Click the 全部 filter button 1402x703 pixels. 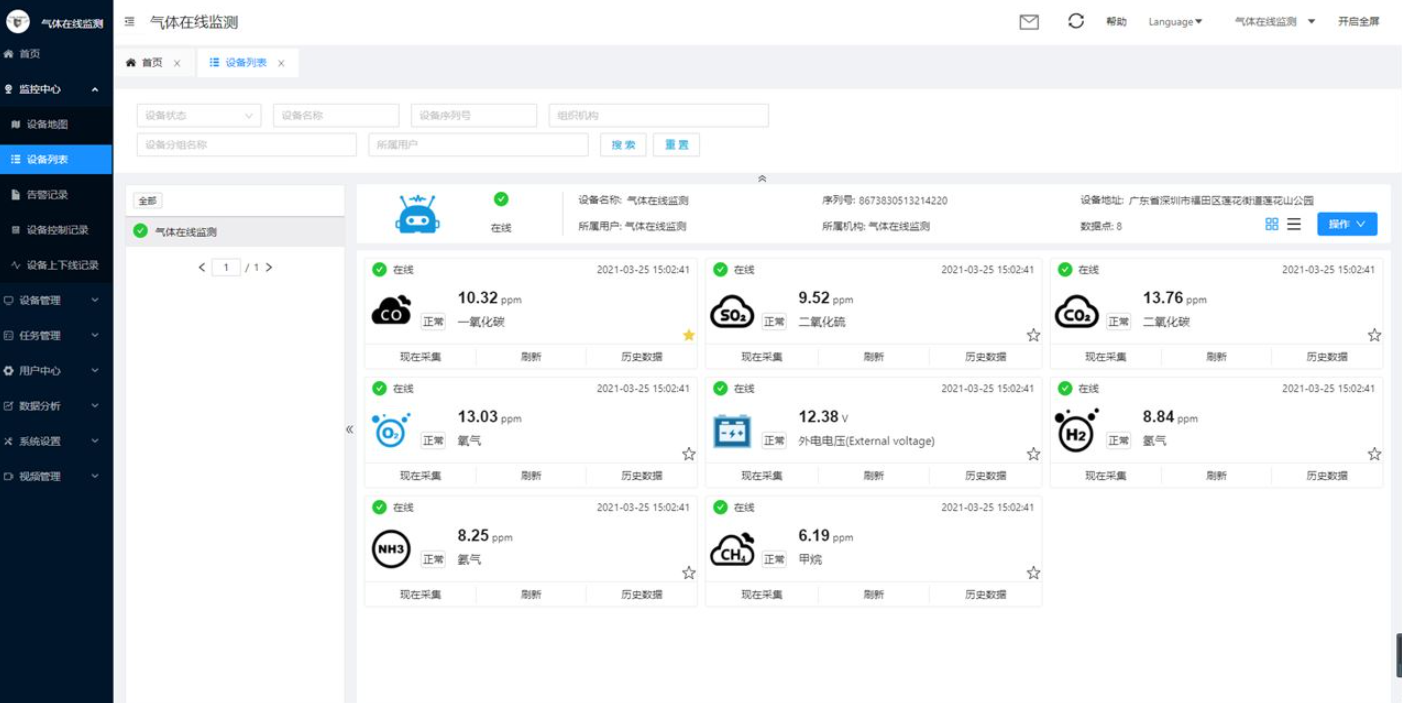coord(147,201)
